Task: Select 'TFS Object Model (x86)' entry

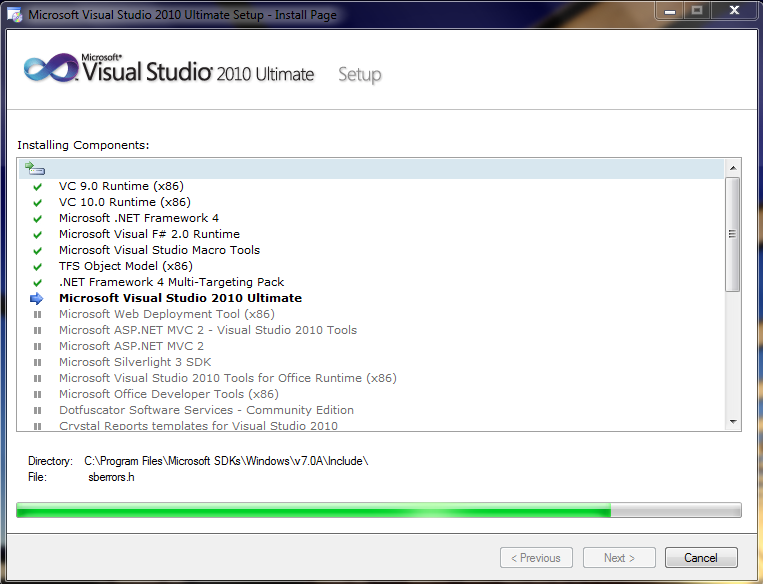Action: (x=126, y=266)
